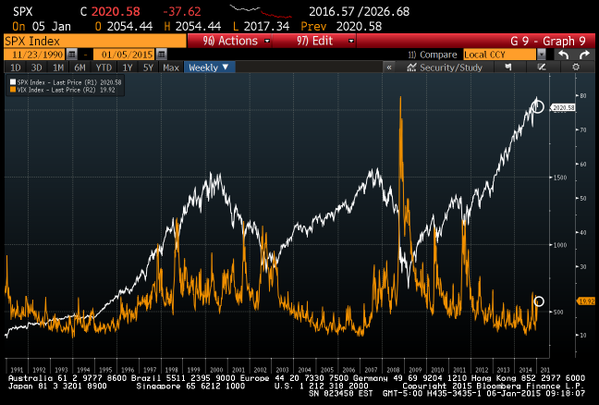Click the start date field 11/23/1990

pos(35,54)
